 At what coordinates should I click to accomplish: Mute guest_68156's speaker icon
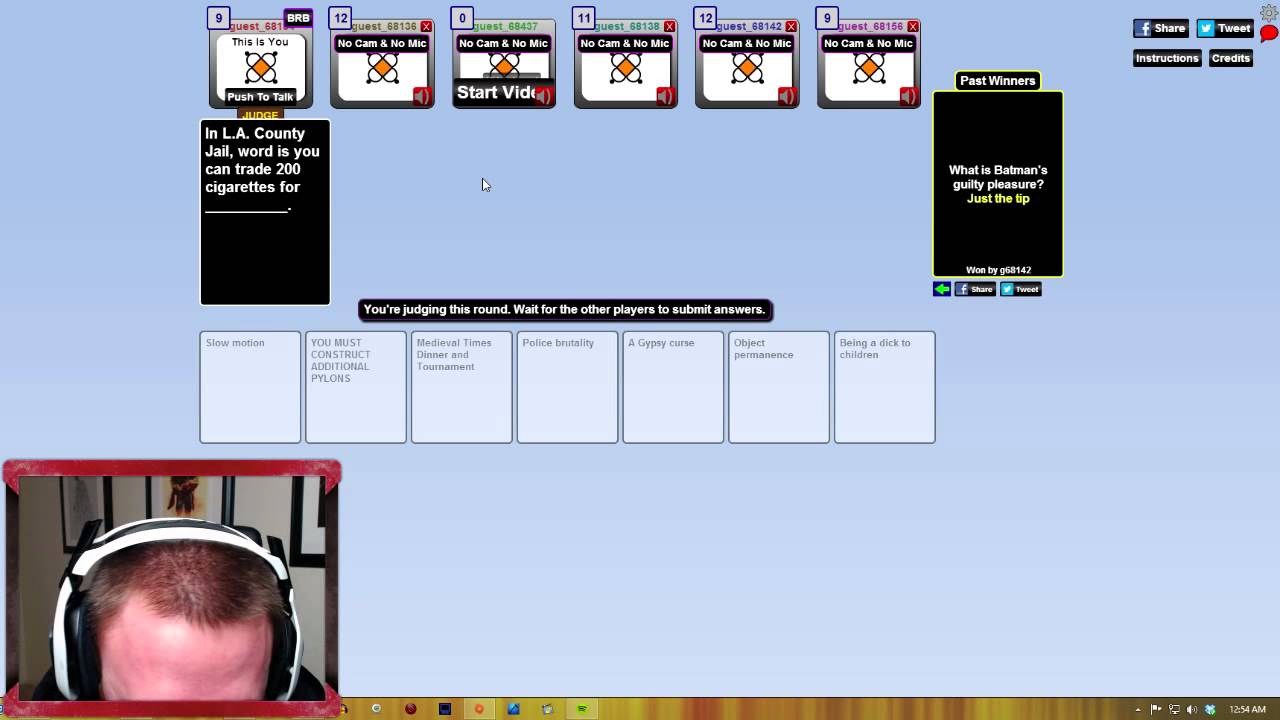908,97
